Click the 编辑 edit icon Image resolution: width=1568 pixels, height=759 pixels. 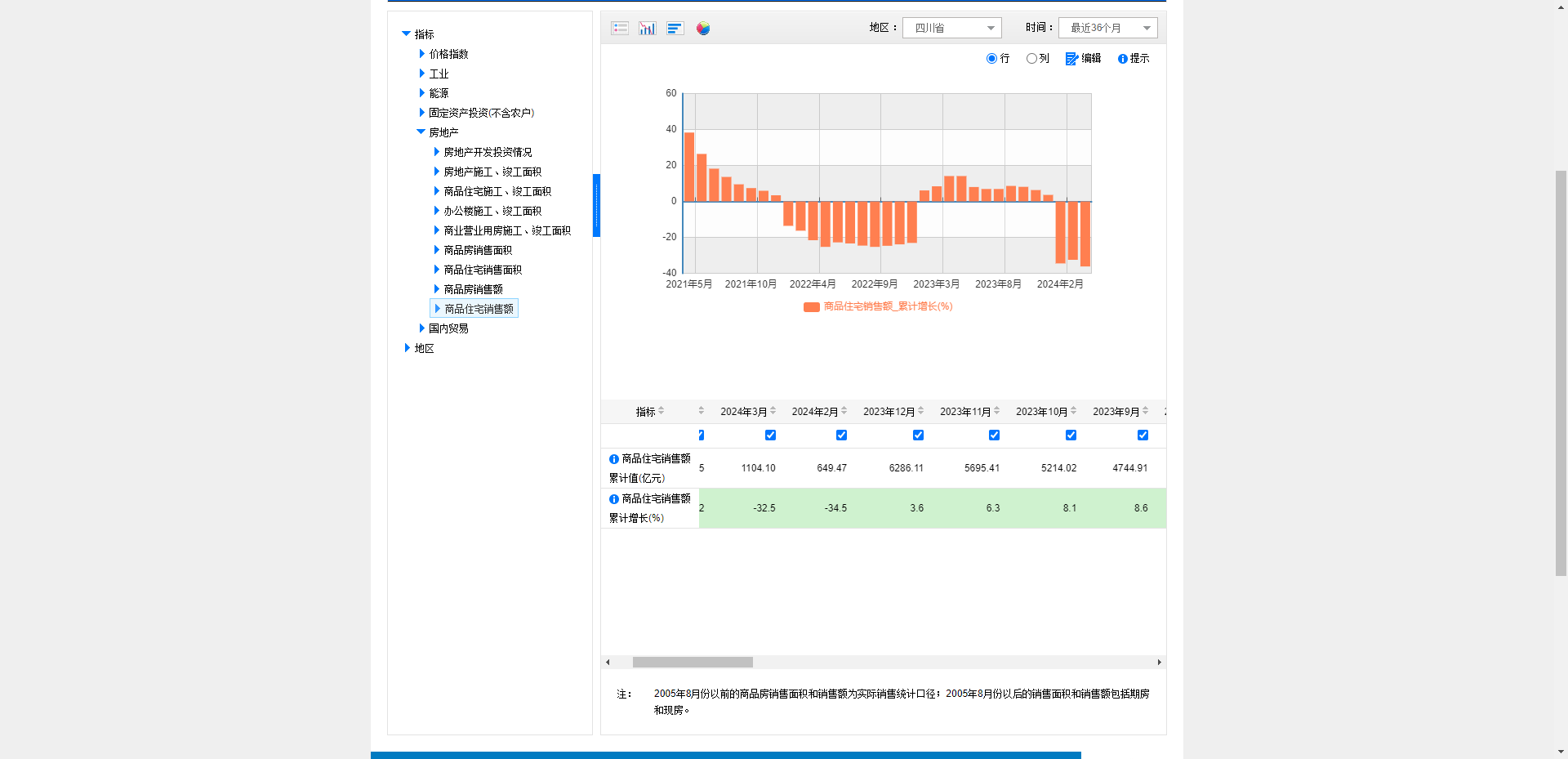(x=1071, y=59)
